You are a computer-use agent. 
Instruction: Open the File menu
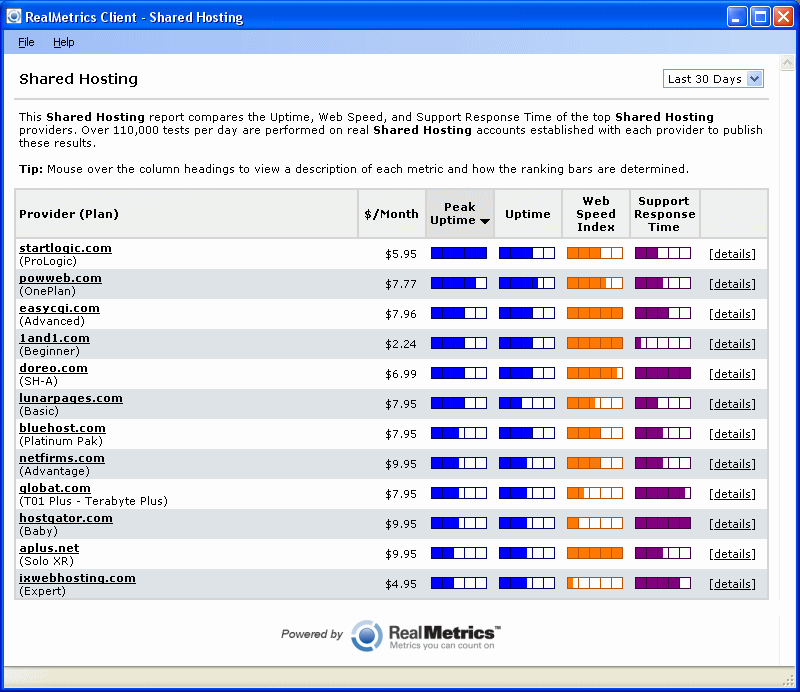pos(26,42)
